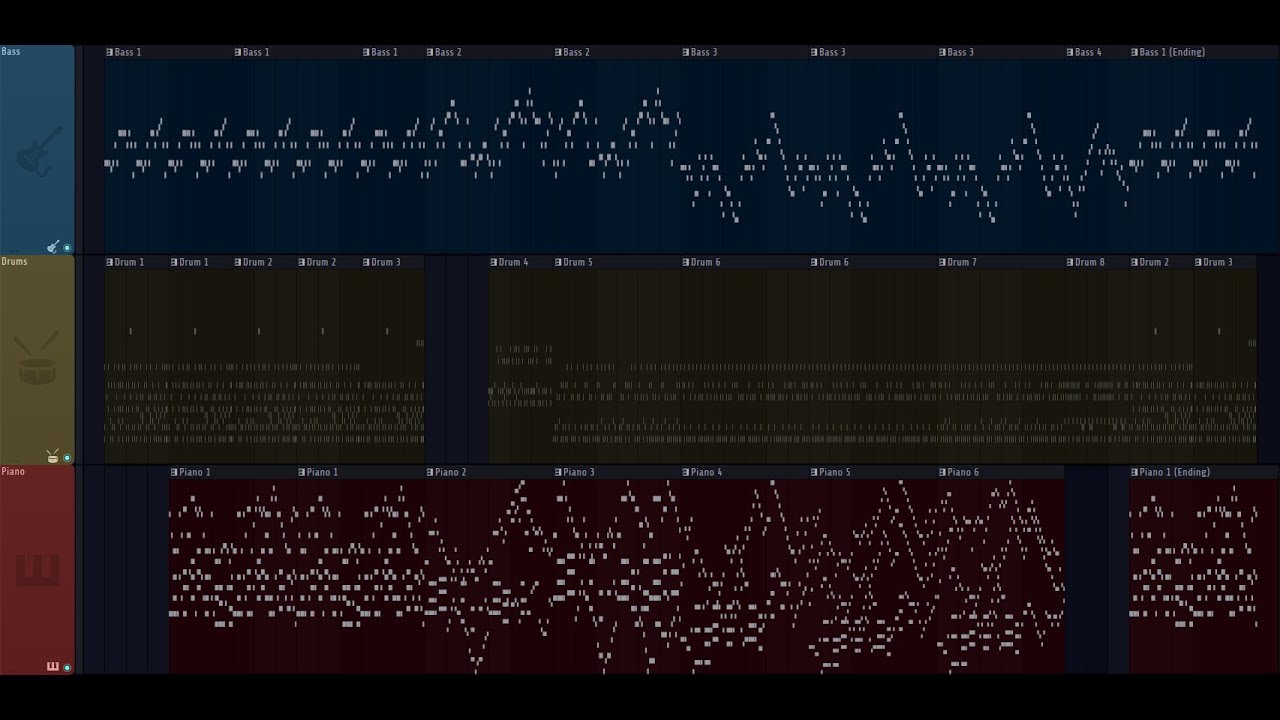Open the Drum 4 clip menu icon

[494, 262]
